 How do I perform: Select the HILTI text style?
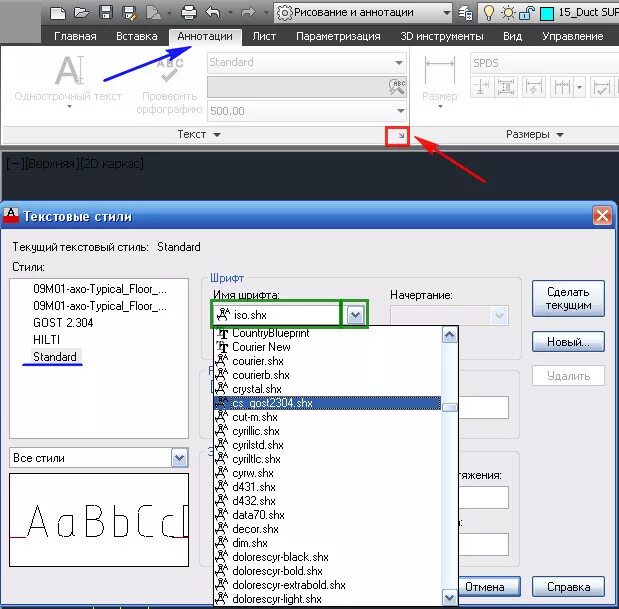[46, 340]
